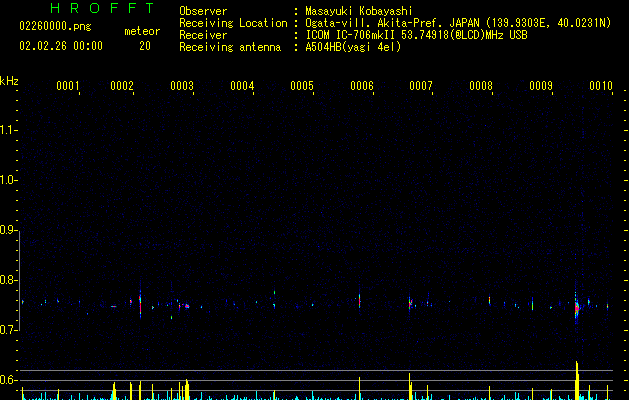Click the A504HB(yagi 4el) antenna text
The image size is (629, 400).
[x=353, y=47]
